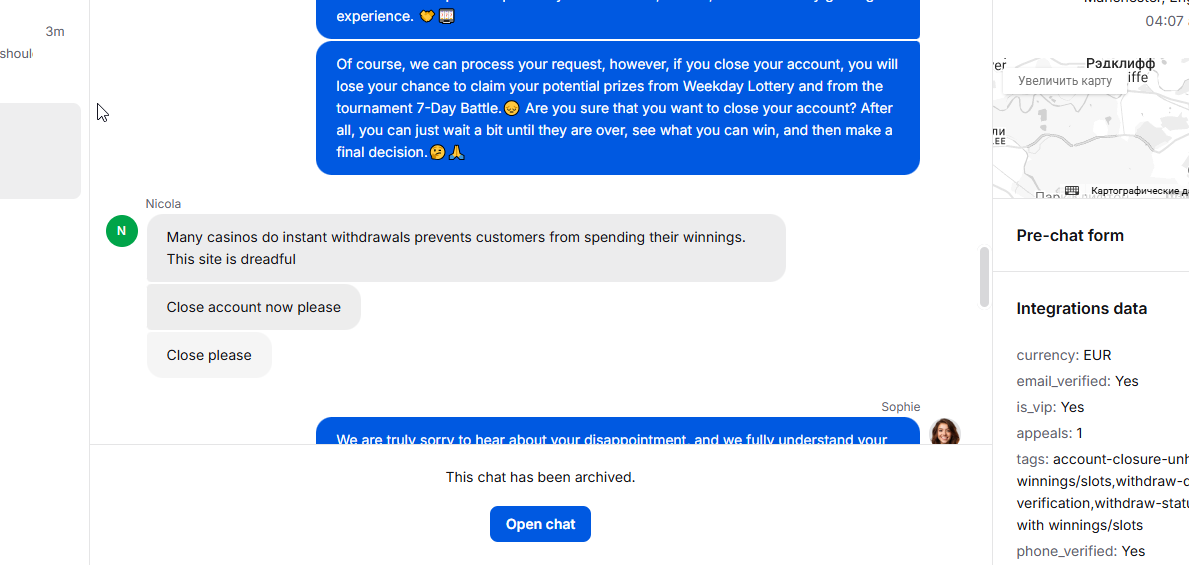
Task: Click the blue Weekday Lottery message bubble
Action: click(x=617, y=108)
